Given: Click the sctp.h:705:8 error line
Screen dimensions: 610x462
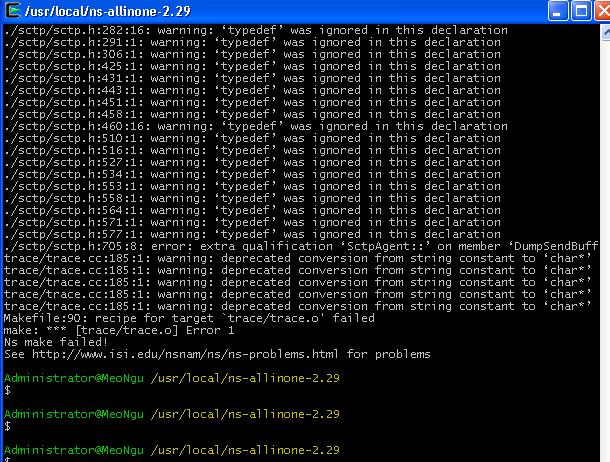Looking at the screenshot, I should click(x=300, y=246).
